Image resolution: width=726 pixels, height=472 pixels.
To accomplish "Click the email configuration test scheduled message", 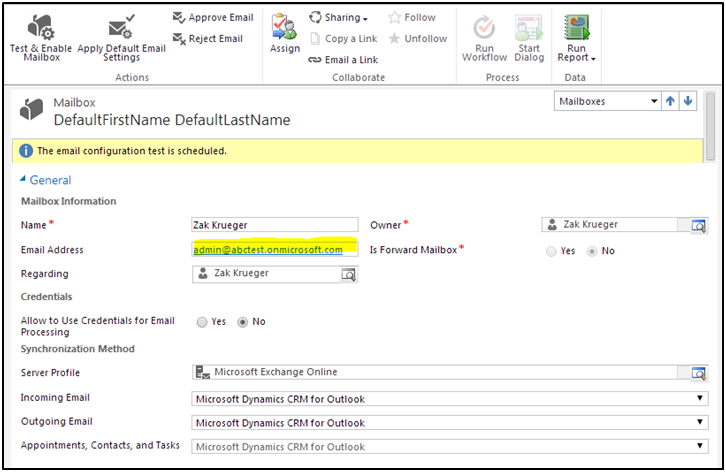I will 132,151.
